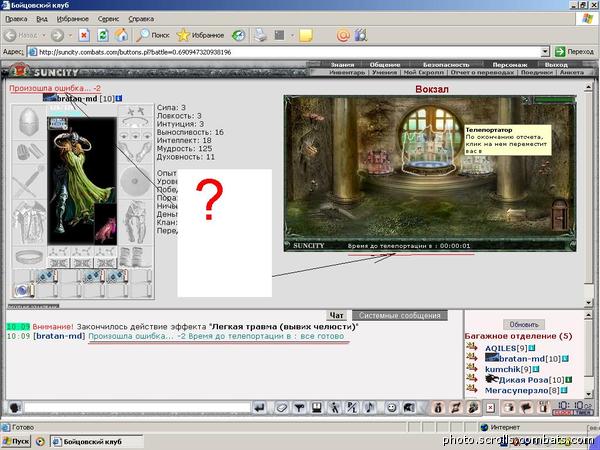The width and height of the screenshot is (600, 450).
Task: Click the browser Refresh icon
Action: pos(103,35)
